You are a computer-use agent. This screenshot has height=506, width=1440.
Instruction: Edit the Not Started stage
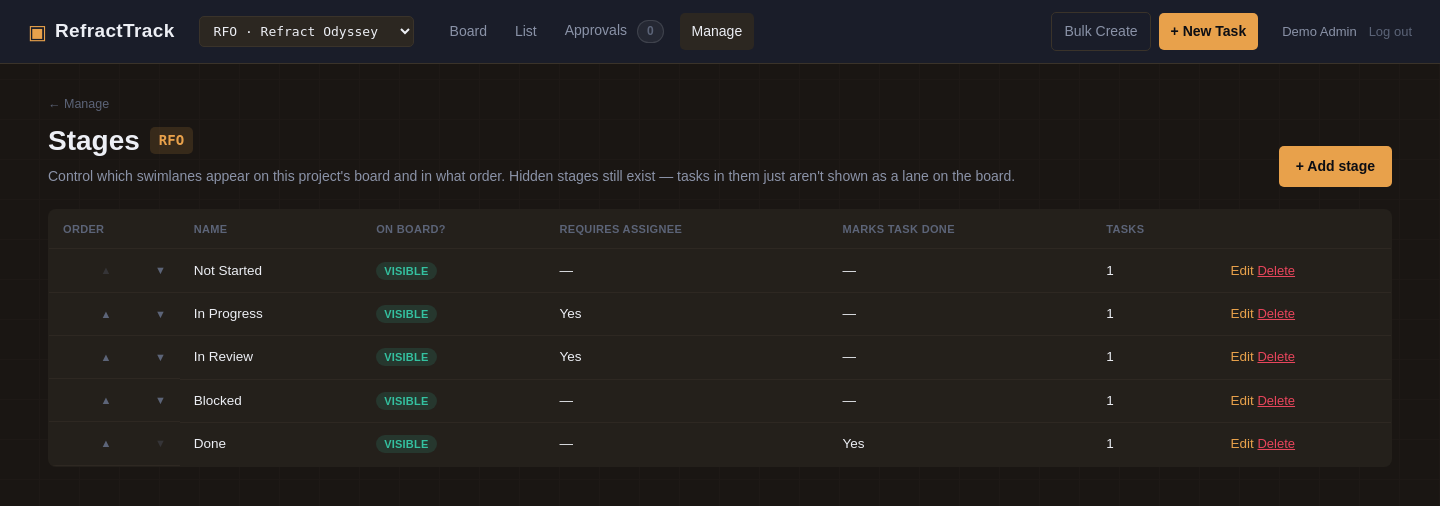1242,270
